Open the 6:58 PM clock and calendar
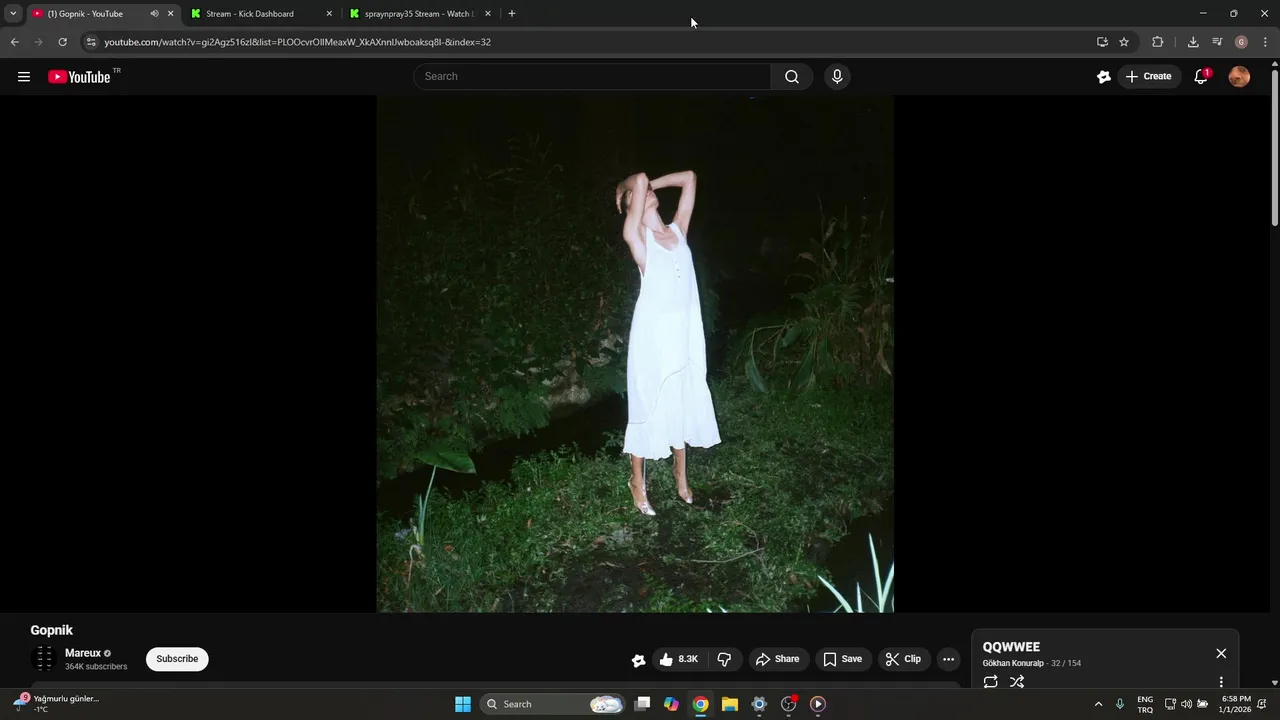 [1236, 704]
